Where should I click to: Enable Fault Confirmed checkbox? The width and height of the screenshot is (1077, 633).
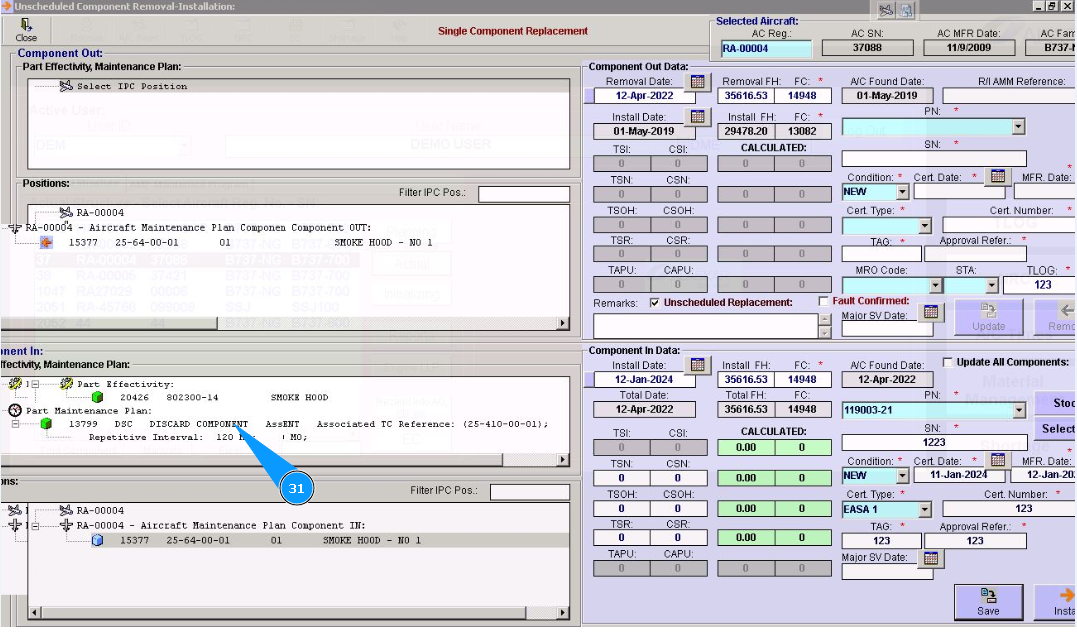pyautogui.click(x=824, y=301)
